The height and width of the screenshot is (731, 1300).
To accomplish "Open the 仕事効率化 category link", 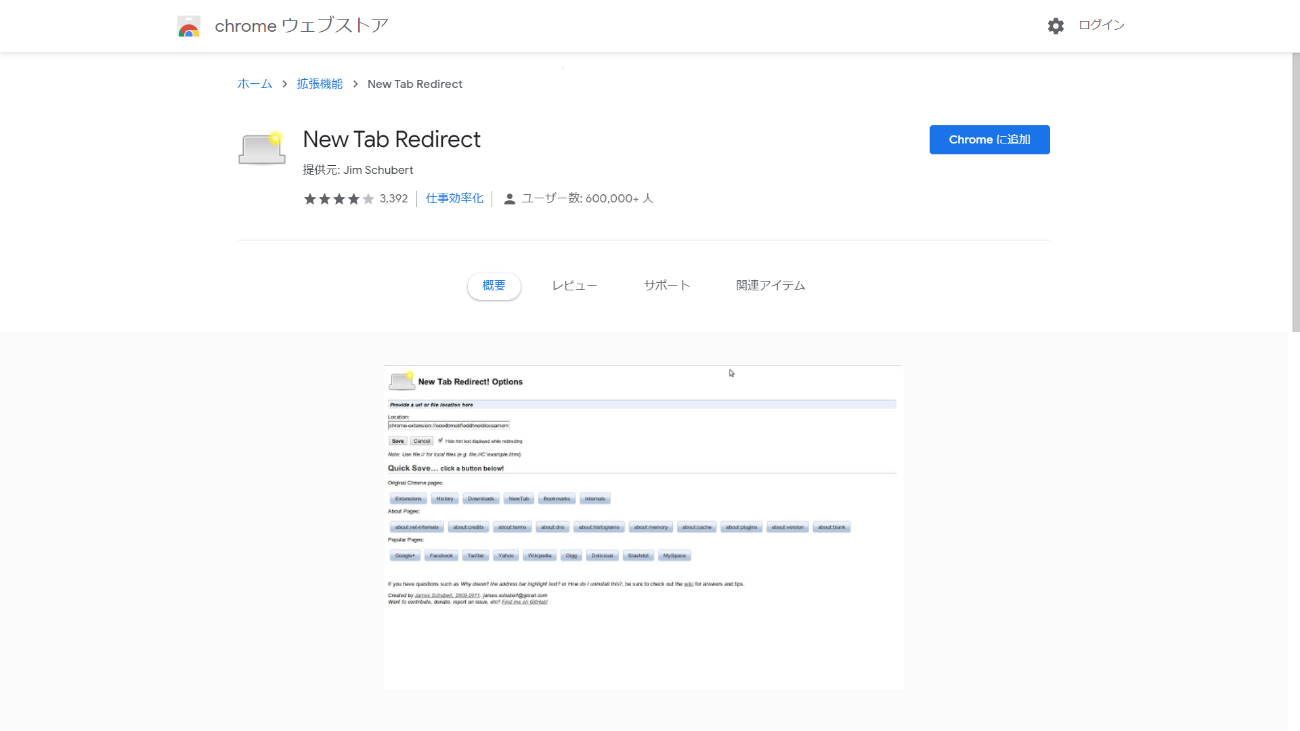I will tap(454, 198).
